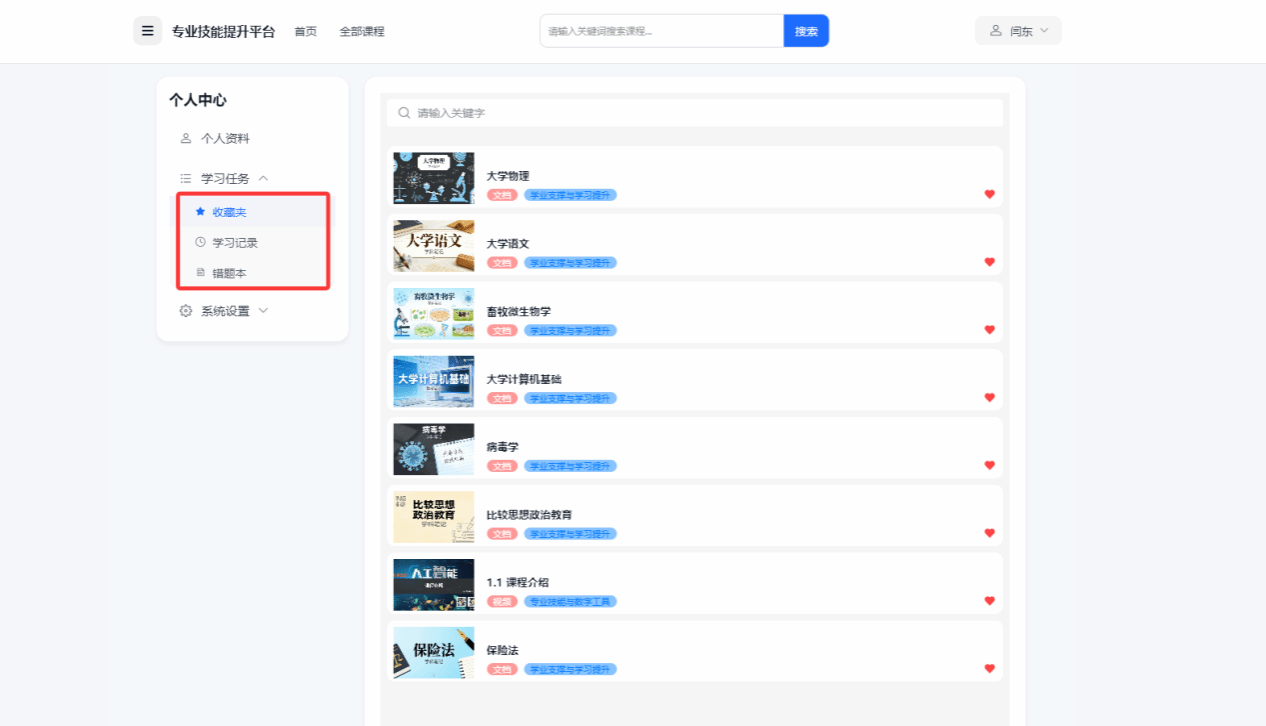Click the person icon beside 个人资料

(186, 139)
